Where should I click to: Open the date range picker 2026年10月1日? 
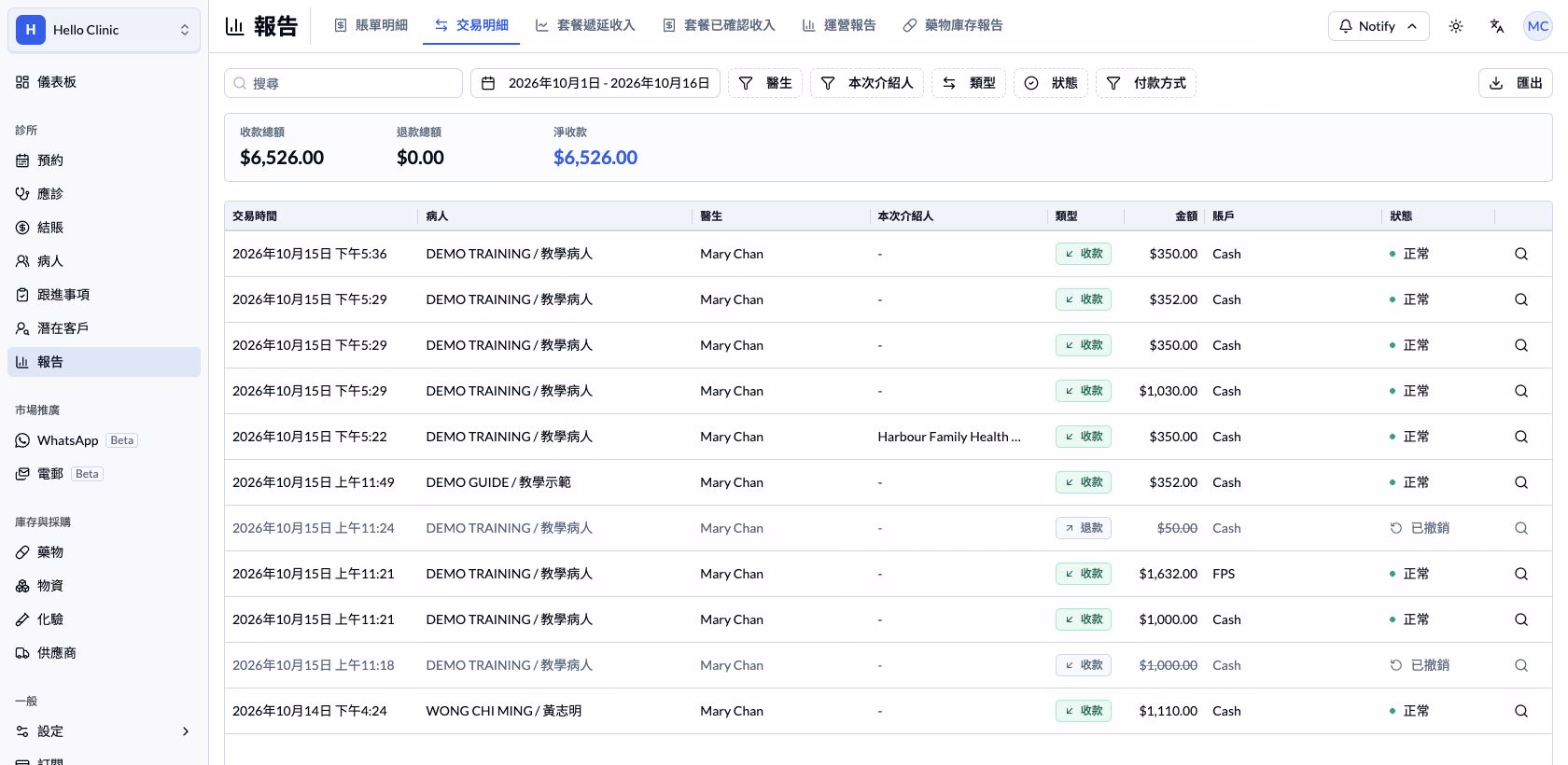pos(595,83)
